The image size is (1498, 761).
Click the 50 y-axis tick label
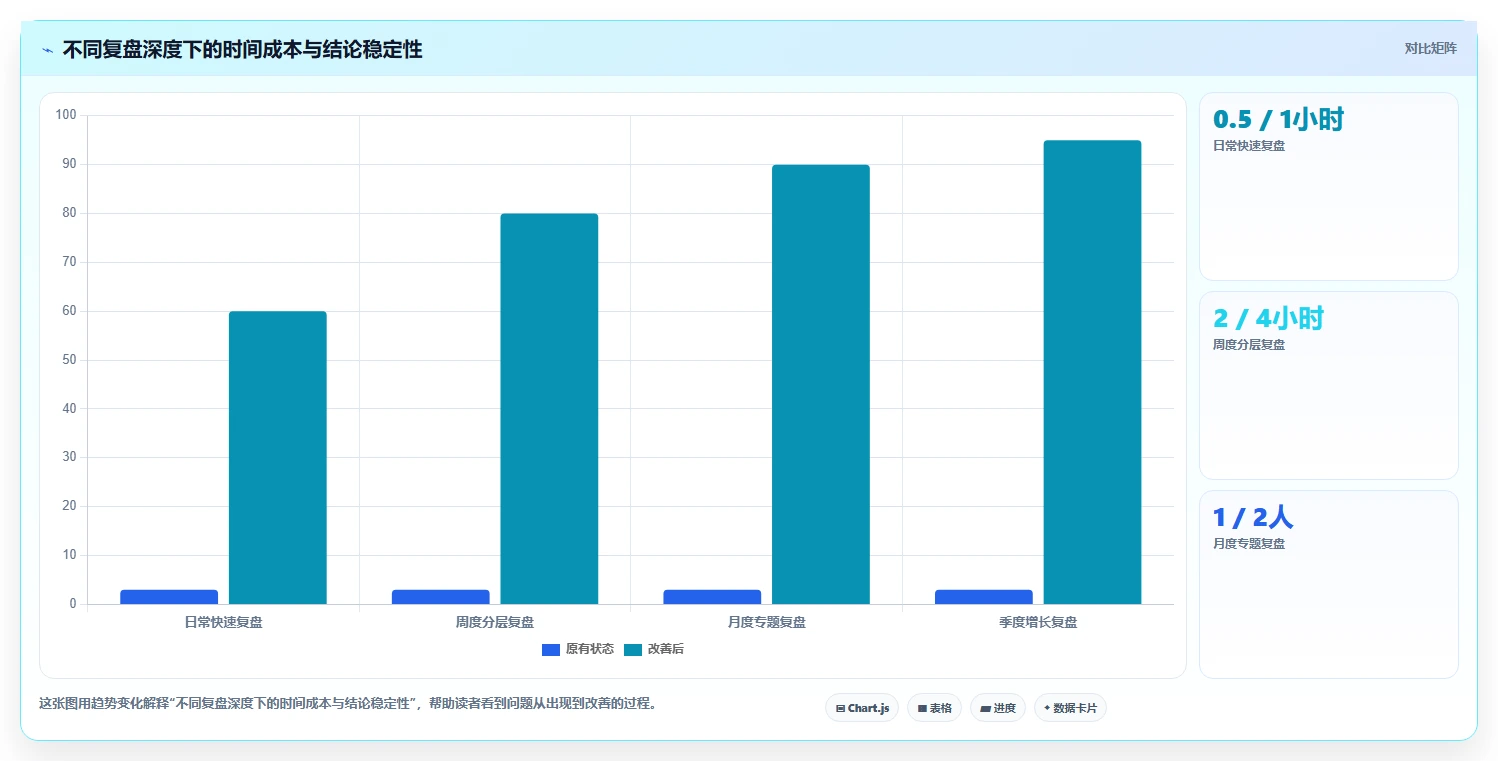click(69, 360)
